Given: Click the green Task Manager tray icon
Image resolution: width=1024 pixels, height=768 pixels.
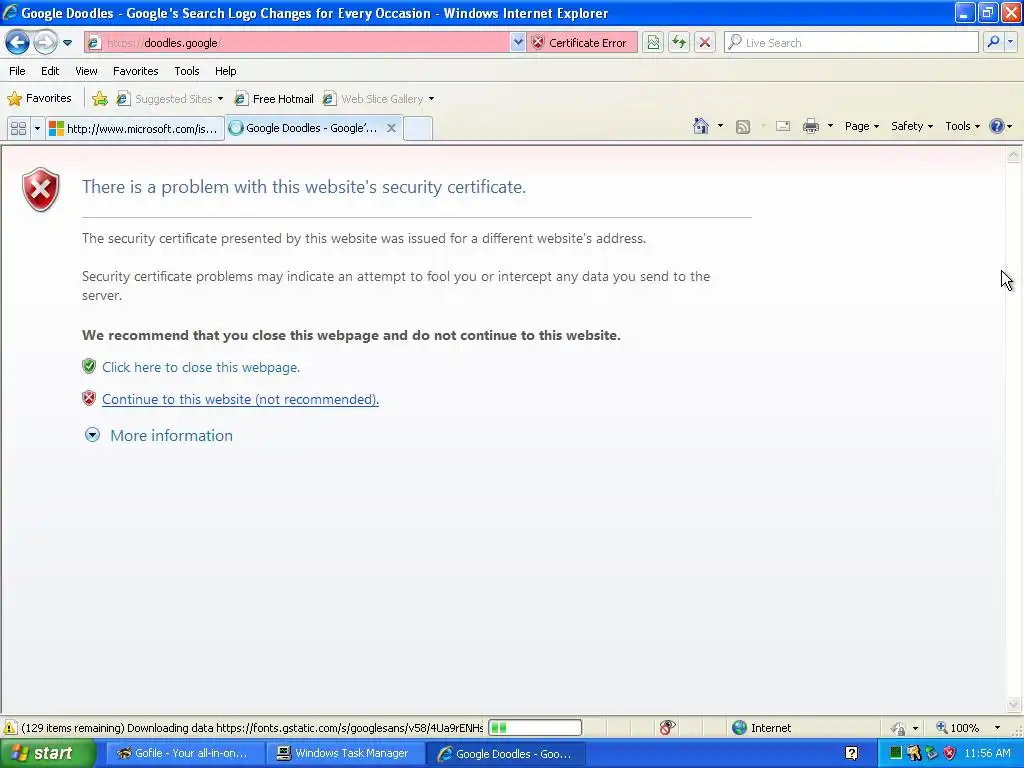Looking at the screenshot, I should 895,753.
